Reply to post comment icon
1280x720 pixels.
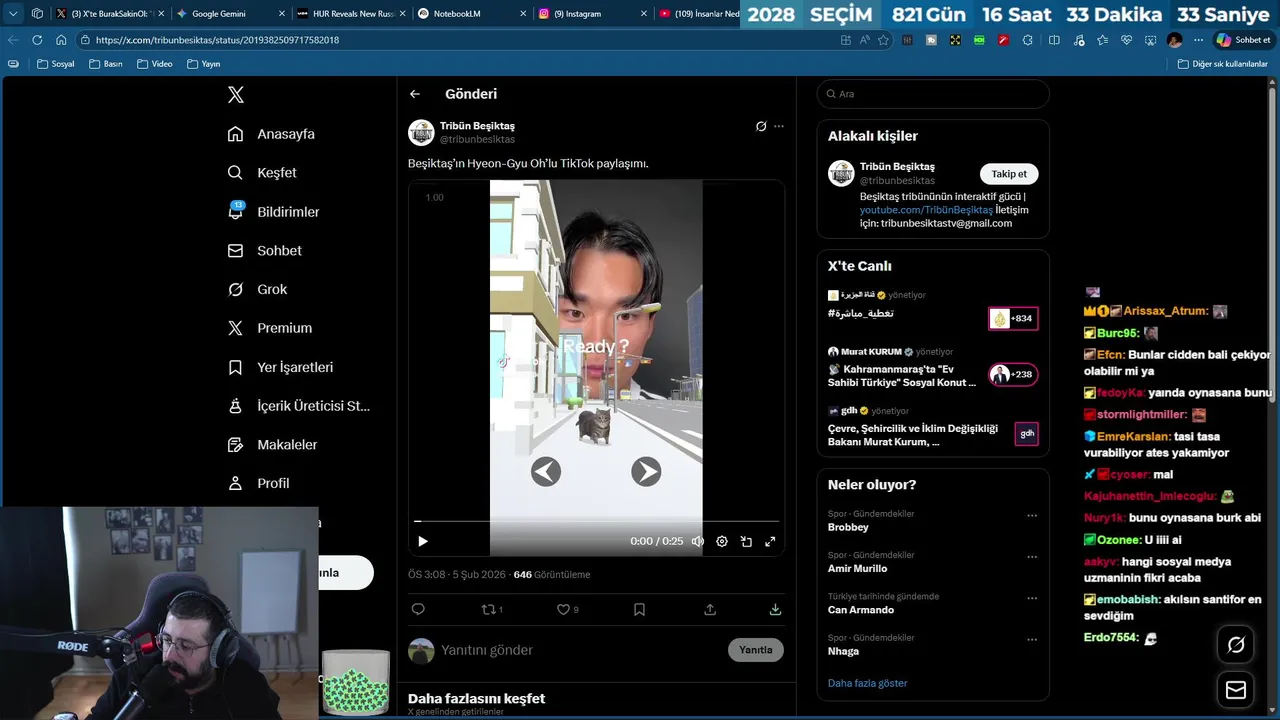tap(418, 609)
